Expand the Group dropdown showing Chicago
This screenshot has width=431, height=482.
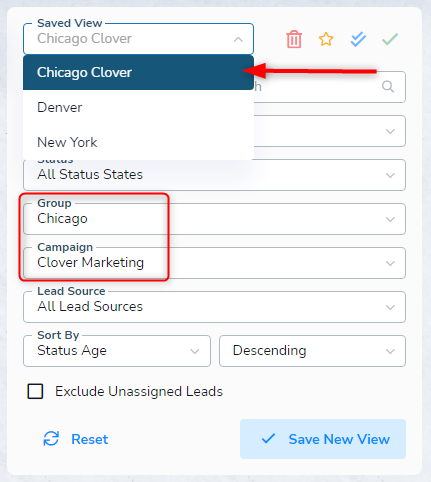coord(214,219)
